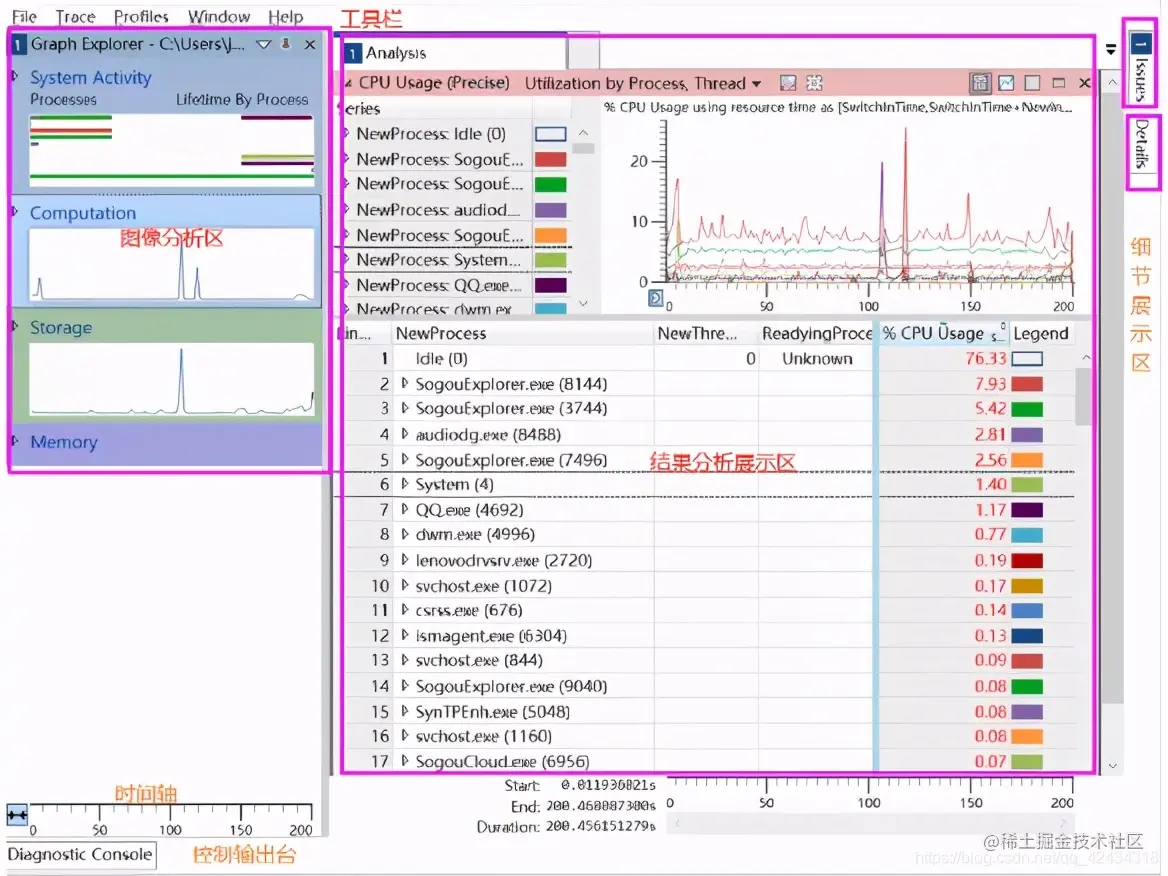Open the Window menu

[x=219, y=16]
